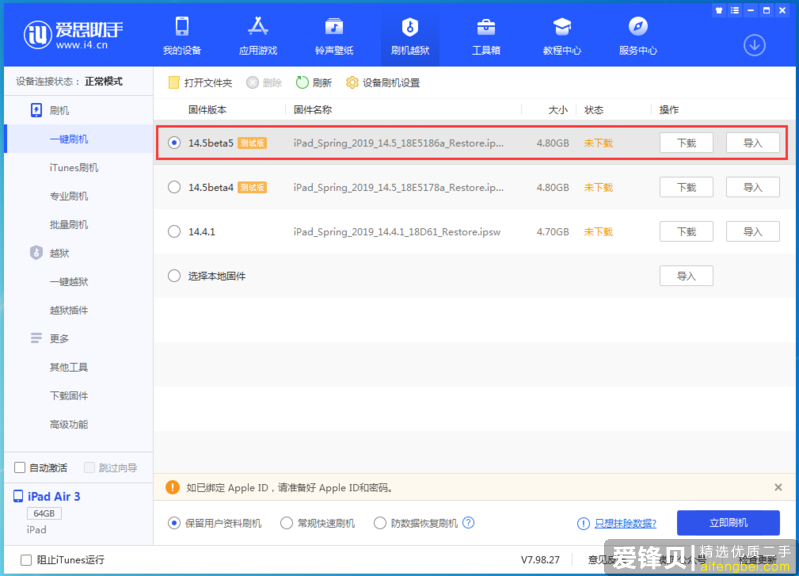
Task: Click 导入 for local firmware row
Action: coord(686,276)
